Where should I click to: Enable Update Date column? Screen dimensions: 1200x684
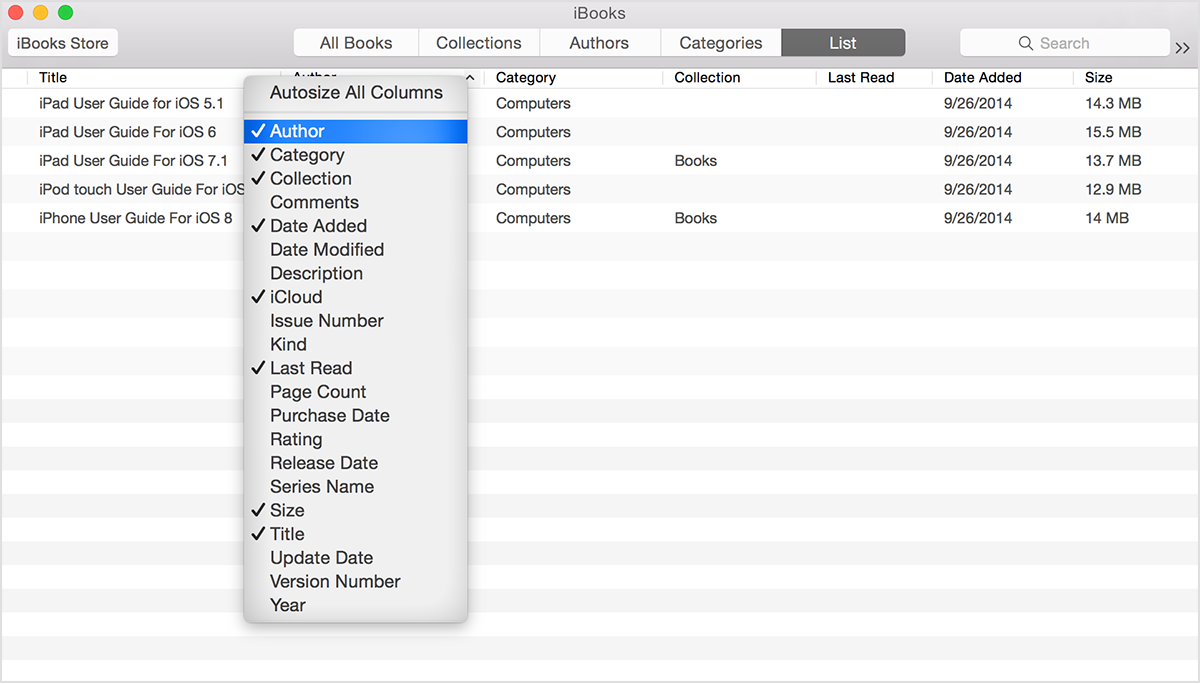click(355, 558)
